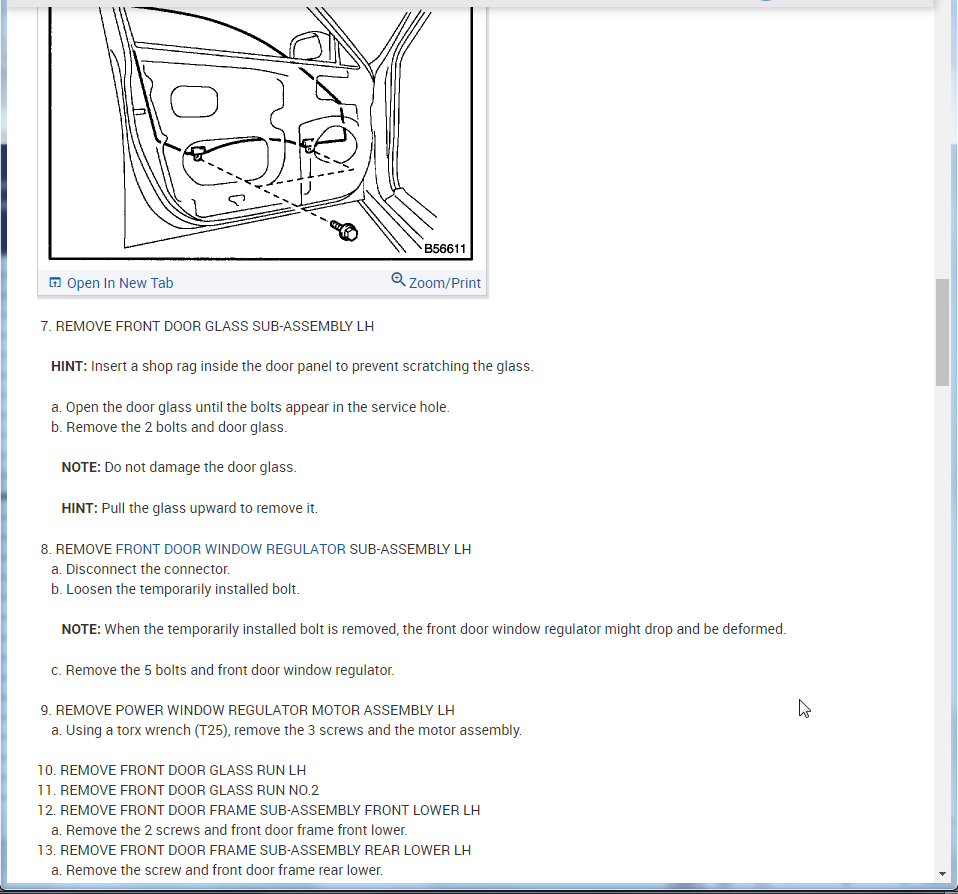
Task: Click the B56611 label in the diagram
Action: (x=445, y=249)
